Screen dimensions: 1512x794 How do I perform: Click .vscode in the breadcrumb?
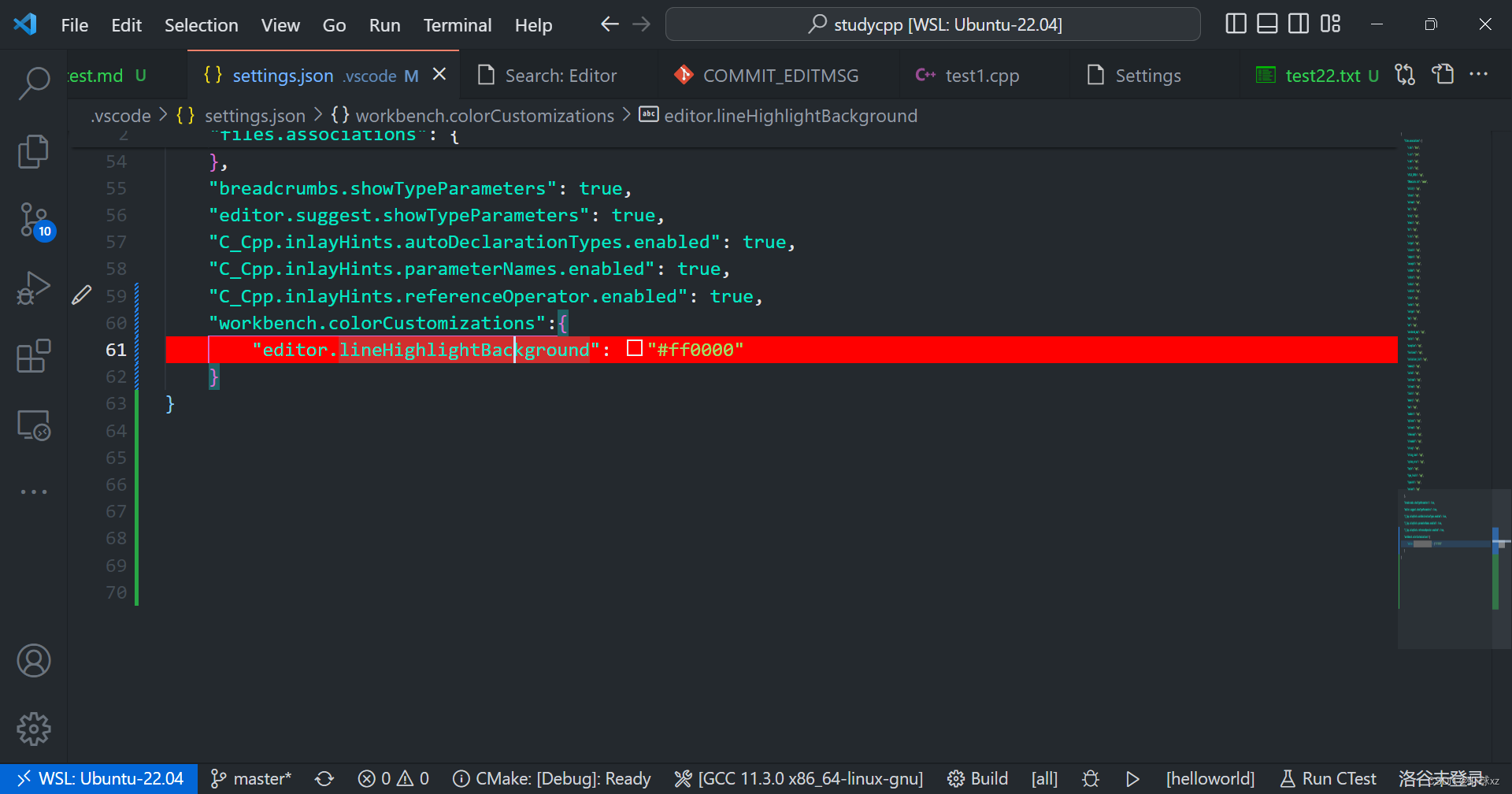[x=120, y=116]
